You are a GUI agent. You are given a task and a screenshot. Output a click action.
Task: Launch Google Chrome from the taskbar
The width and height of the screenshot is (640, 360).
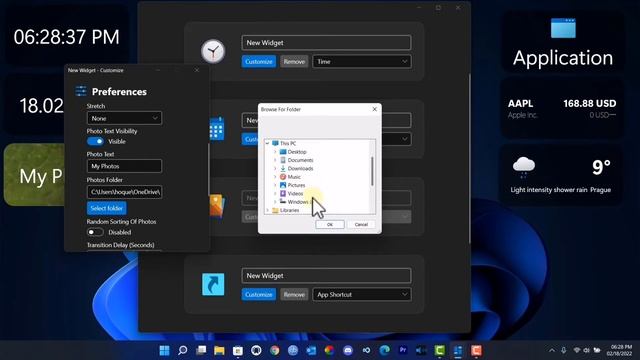point(274,350)
